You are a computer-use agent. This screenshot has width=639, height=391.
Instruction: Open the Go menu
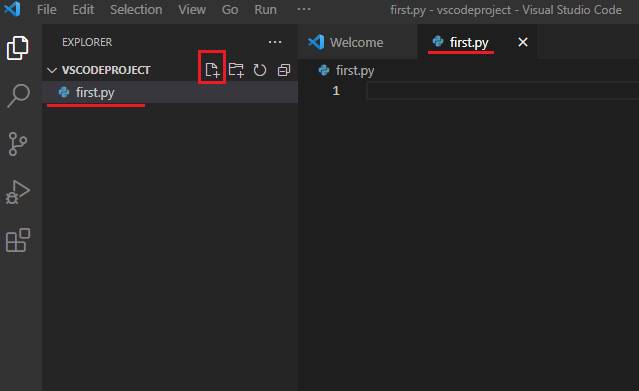[x=230, y=9]
